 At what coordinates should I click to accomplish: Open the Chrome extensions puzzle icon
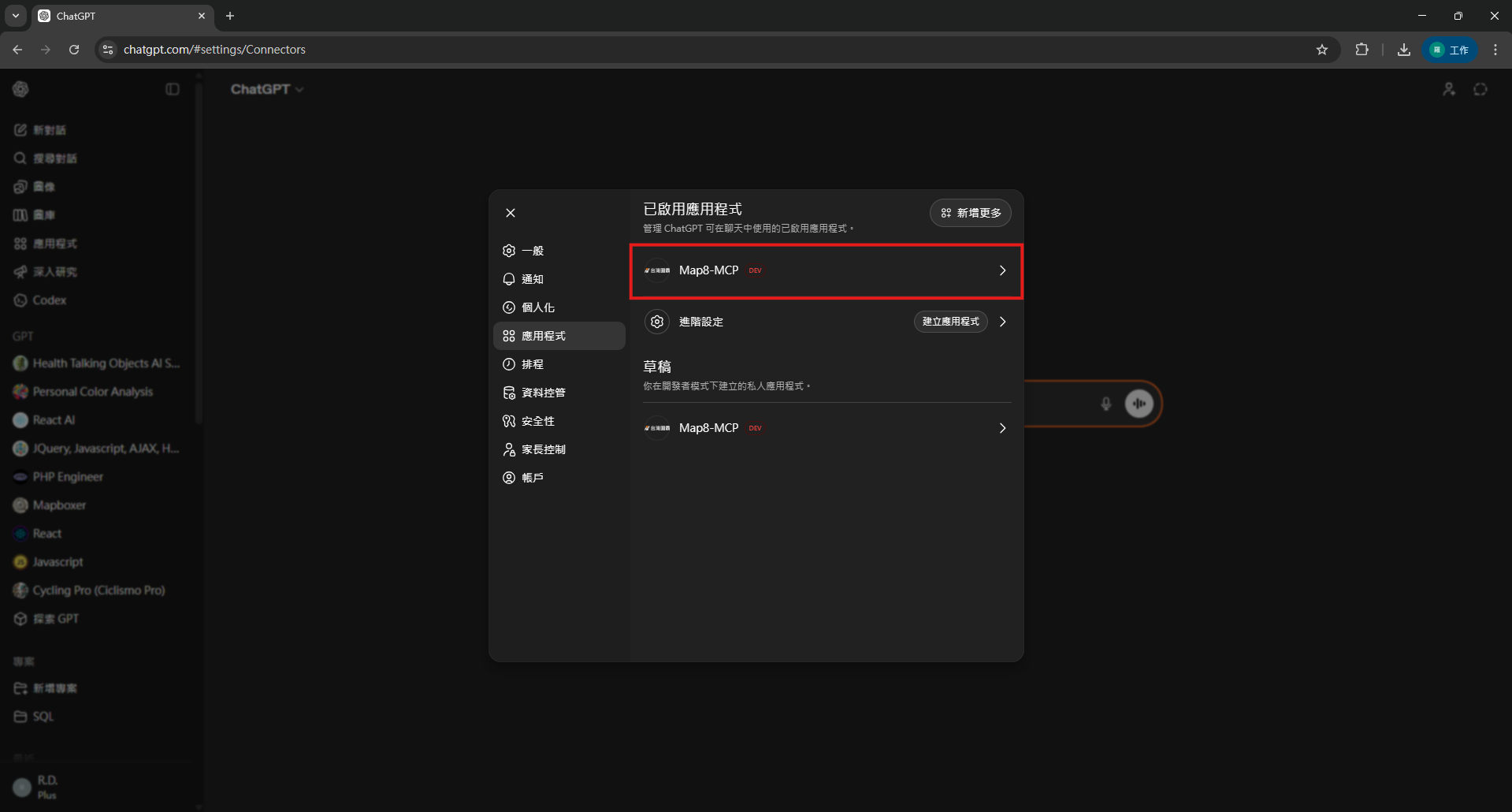1362,50
